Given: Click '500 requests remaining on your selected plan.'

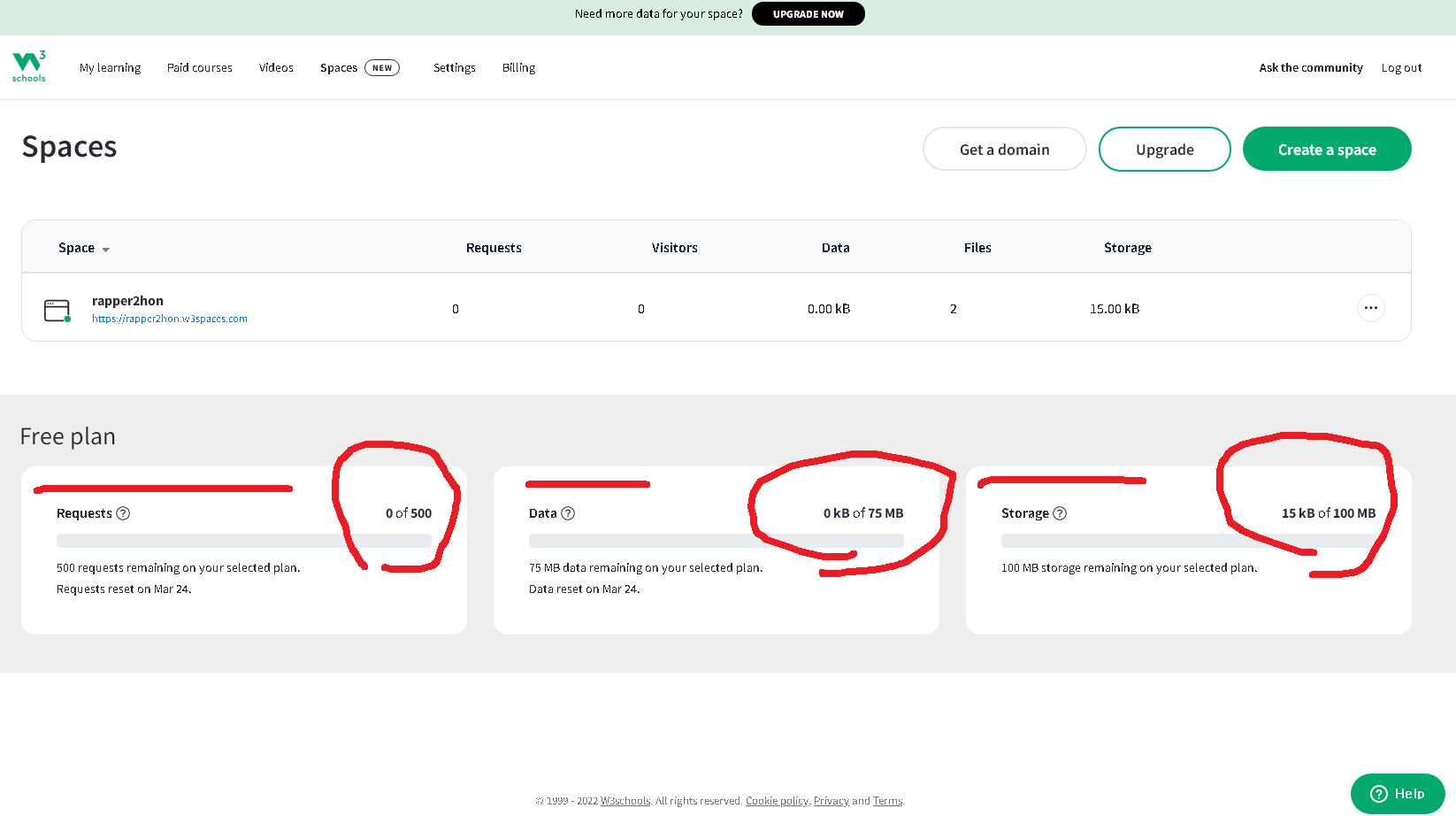Looking at the screenshot, I should (179, 568).
